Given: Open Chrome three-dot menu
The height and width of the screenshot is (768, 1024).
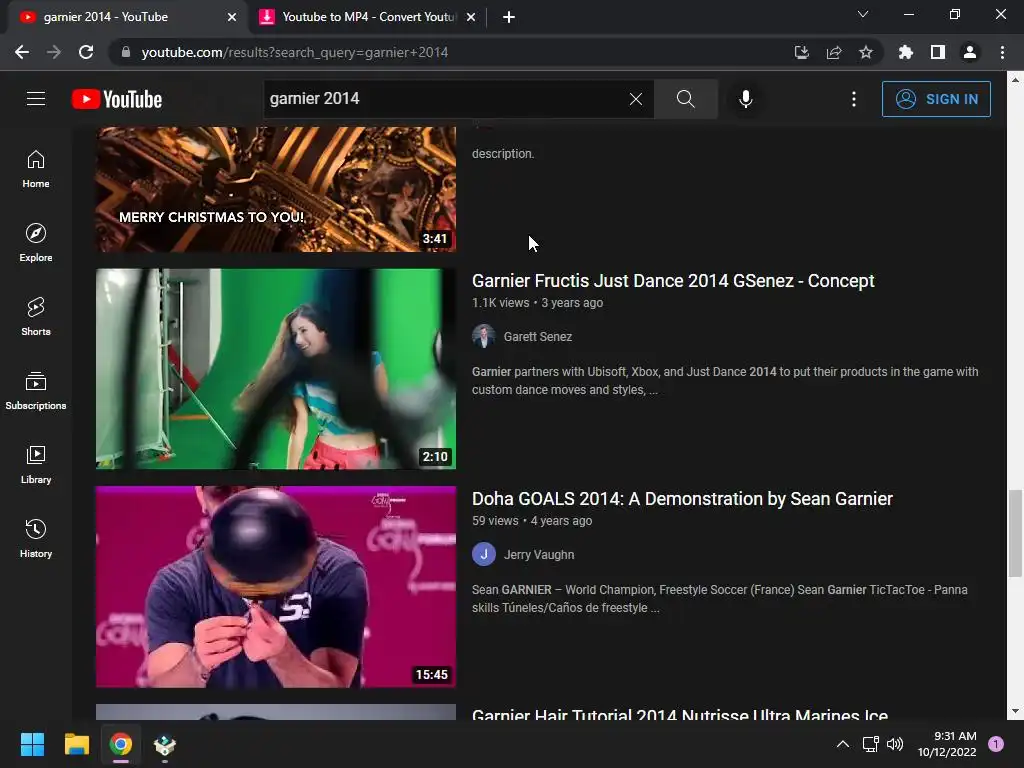Looking at the screenshot, I should point(1002,52).
